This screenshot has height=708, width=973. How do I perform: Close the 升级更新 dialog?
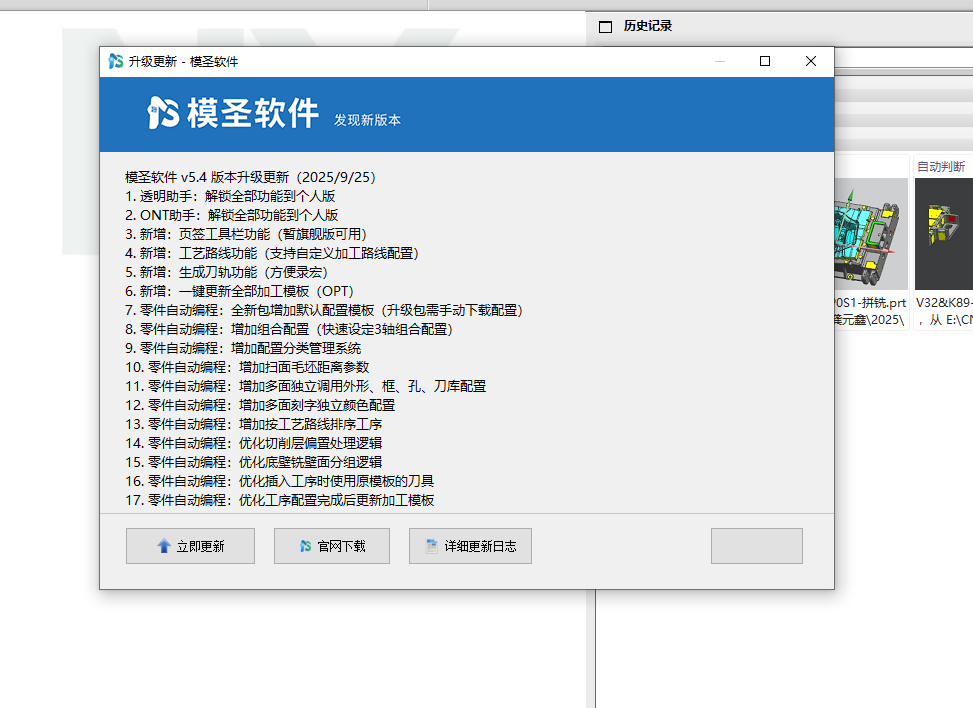click(810, 61)
